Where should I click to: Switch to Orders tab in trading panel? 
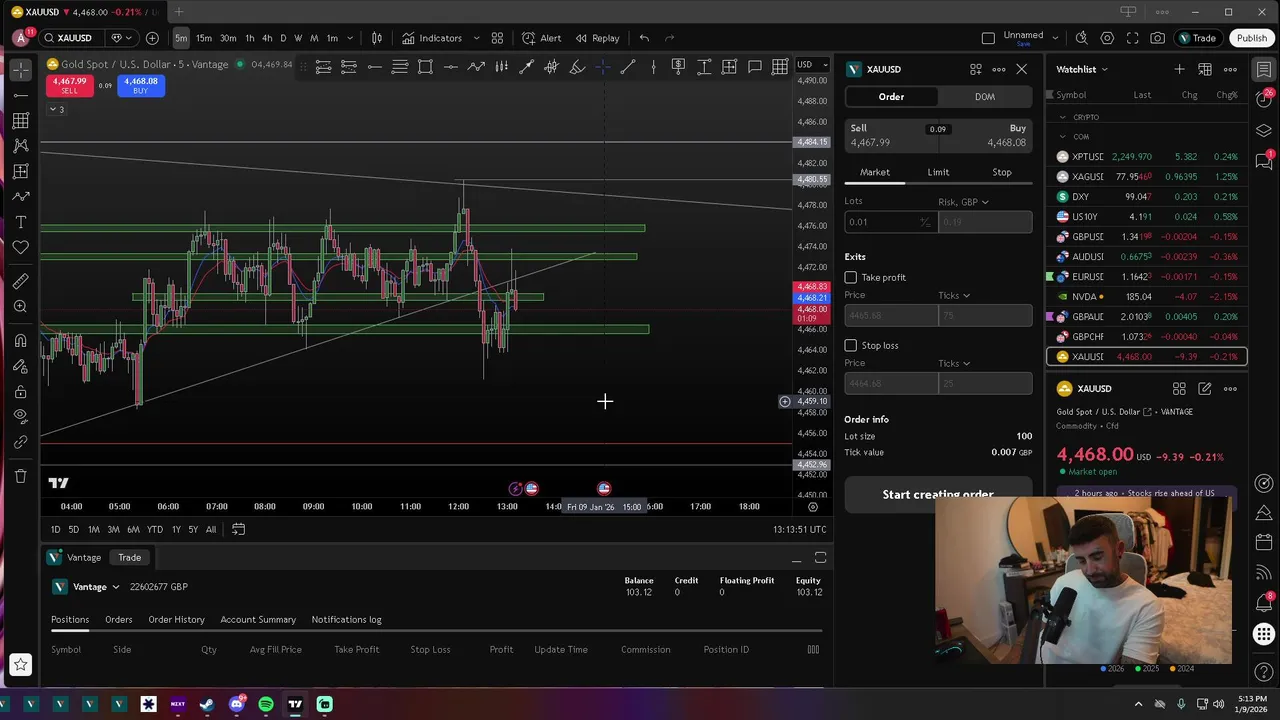[118, 620]
